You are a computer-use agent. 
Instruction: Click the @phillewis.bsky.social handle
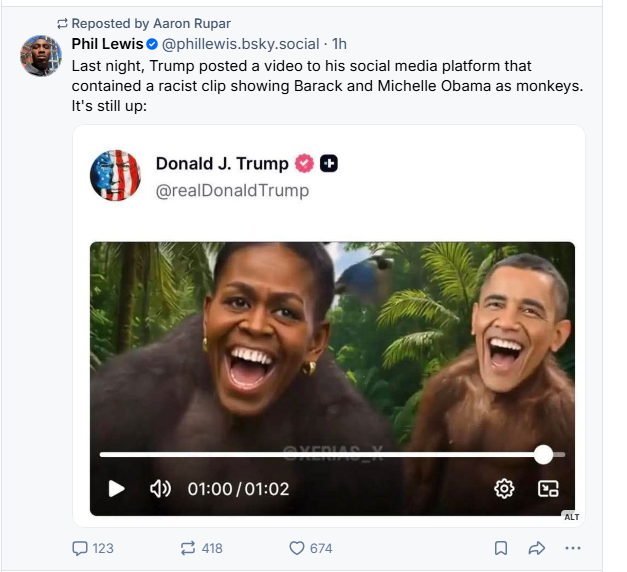point(241,44)
